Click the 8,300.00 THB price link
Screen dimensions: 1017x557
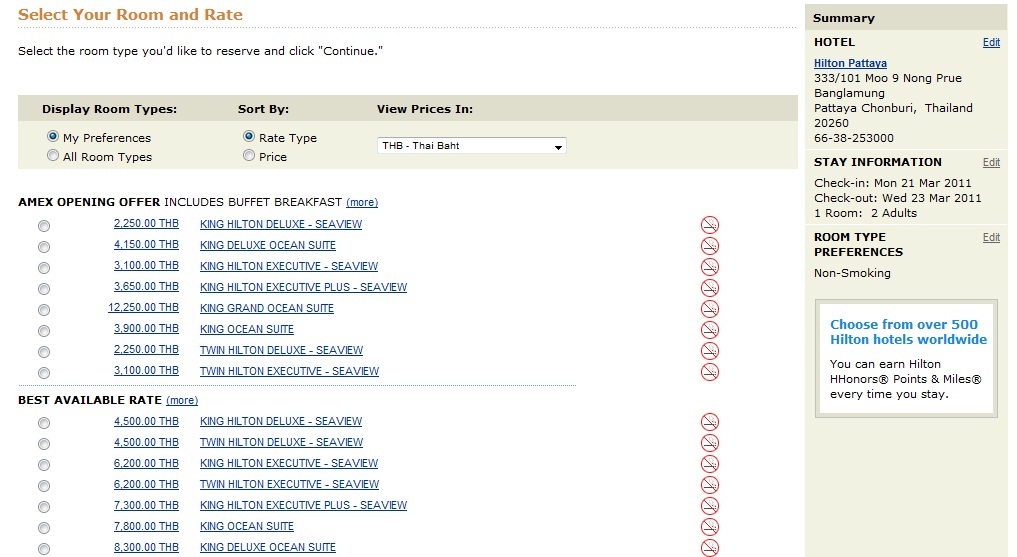click(146, 547)
